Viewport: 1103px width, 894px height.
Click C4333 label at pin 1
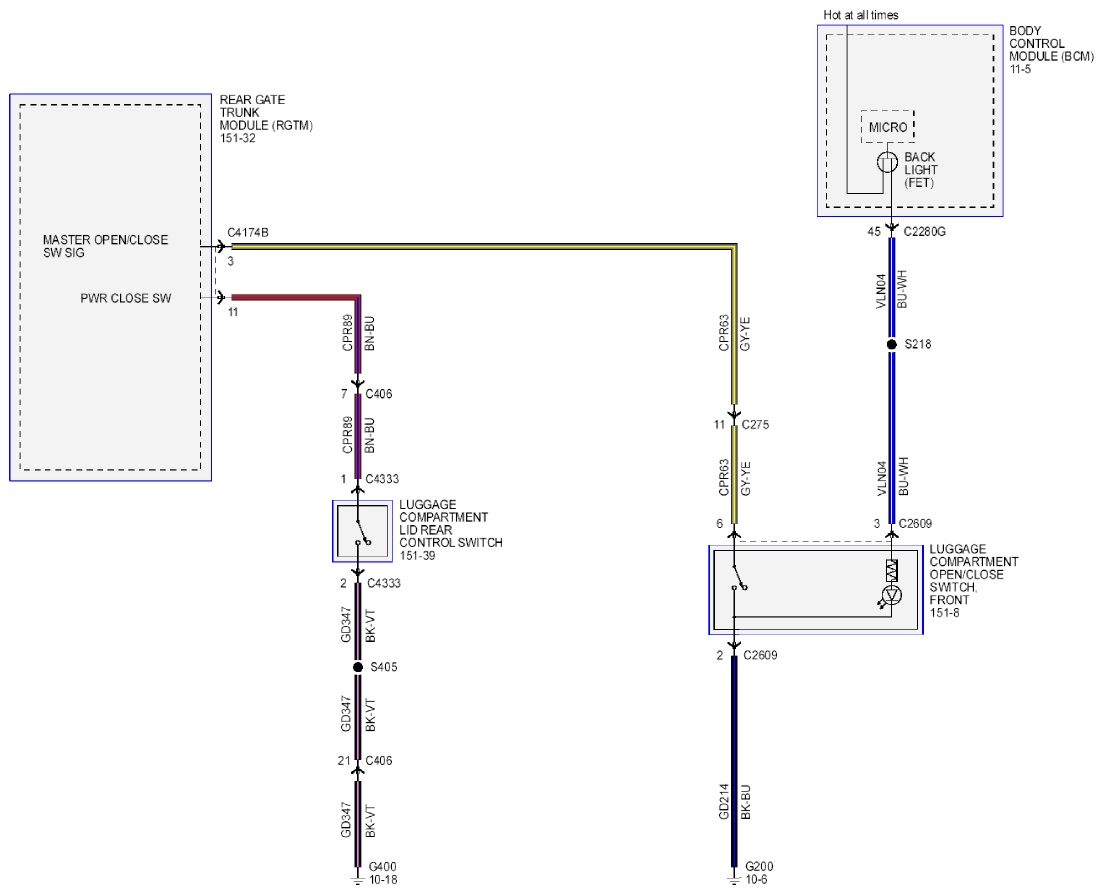(382, 479)
